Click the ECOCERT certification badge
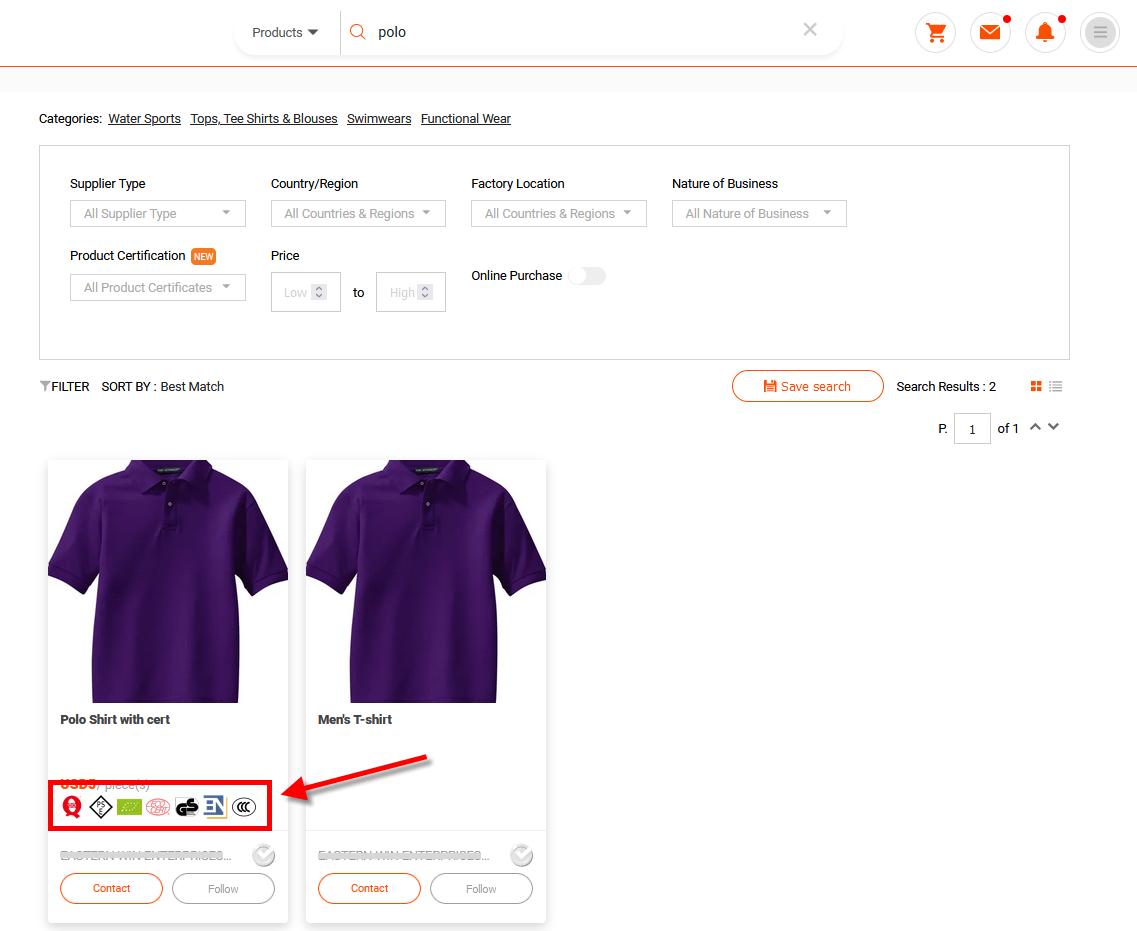The height and width of the screenshot is (931, 1137). pos(157,806)
